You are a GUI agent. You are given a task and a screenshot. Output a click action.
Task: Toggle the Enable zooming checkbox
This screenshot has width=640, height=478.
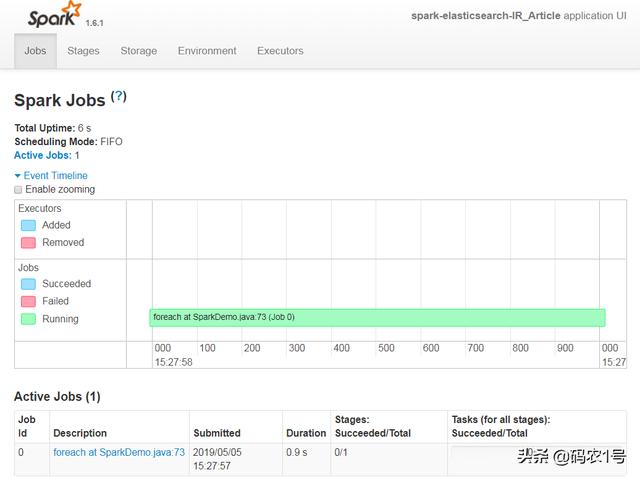[18, 190]
